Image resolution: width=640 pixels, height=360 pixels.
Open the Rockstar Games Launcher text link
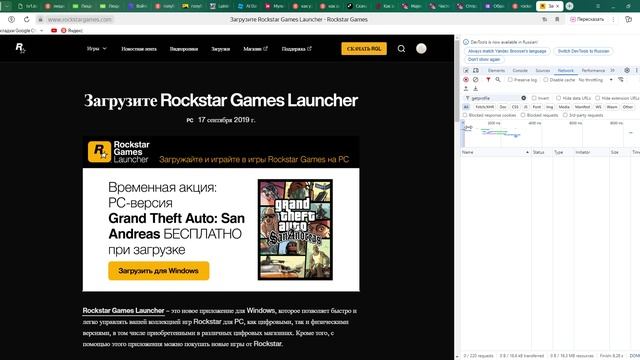[x=123, y=311]
